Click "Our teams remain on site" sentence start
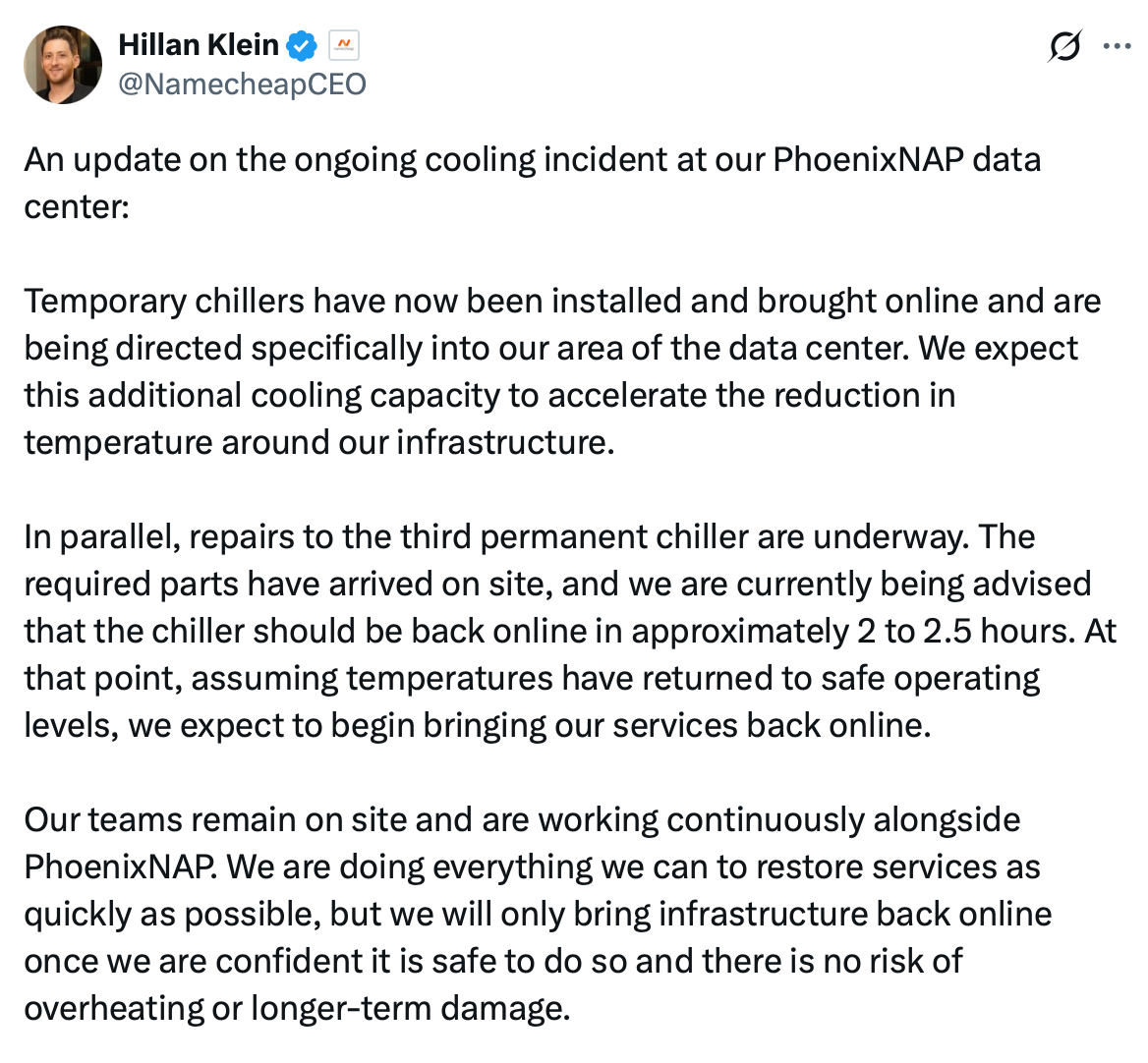Image resolution: width=1148 pixels, height=1063 pixels. [x=213, y=820]
